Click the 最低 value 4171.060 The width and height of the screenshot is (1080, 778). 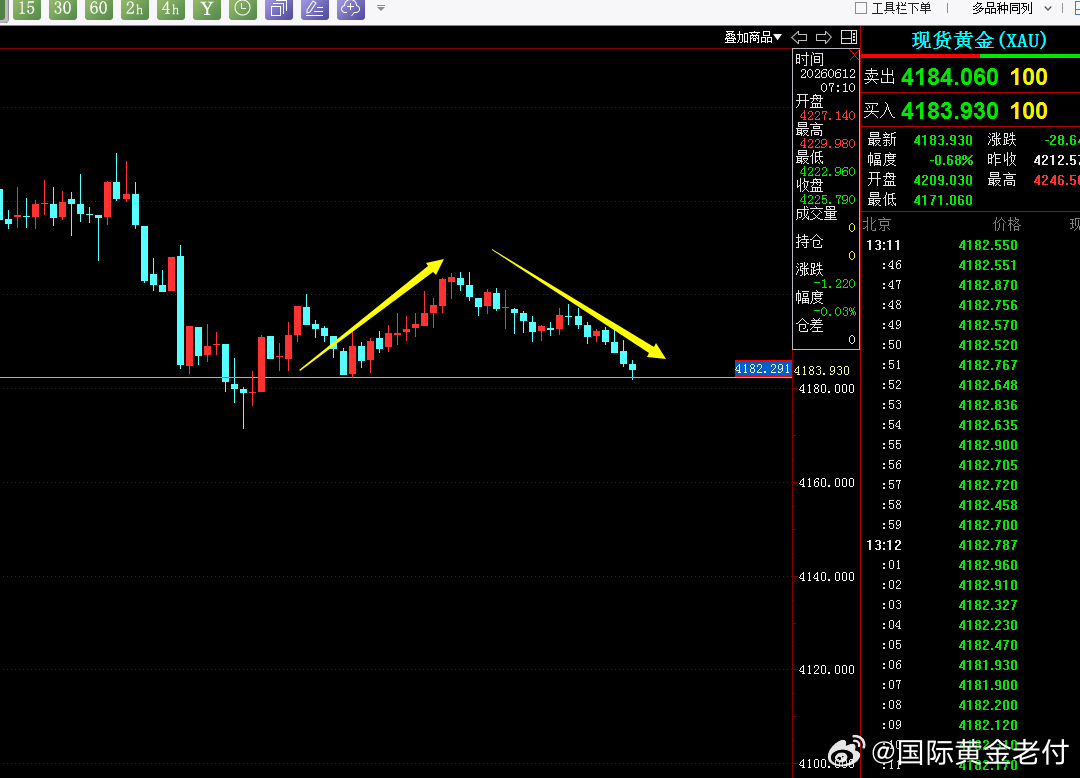943,200
